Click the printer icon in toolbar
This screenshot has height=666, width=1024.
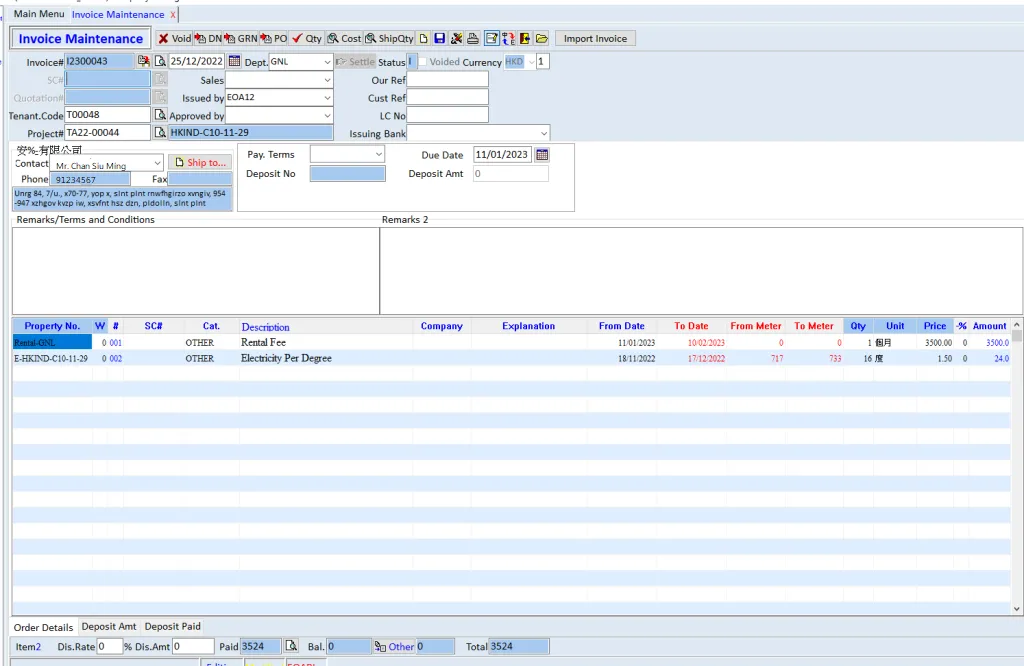(x=474, y=39)
